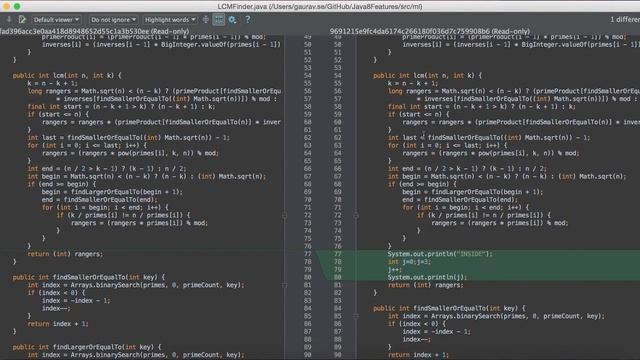Click int last = findSmallerOrEqualTo line in right pane

(x=489, y=138)
